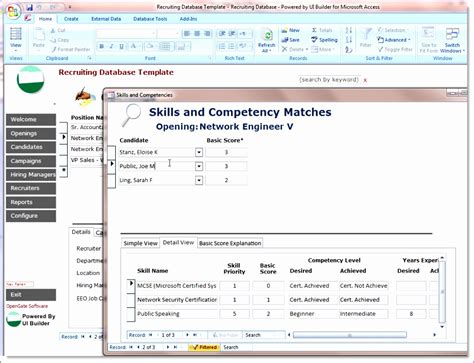Open the Advanced filter dropdown
This screenshot has height=363, width=474.
394,40
